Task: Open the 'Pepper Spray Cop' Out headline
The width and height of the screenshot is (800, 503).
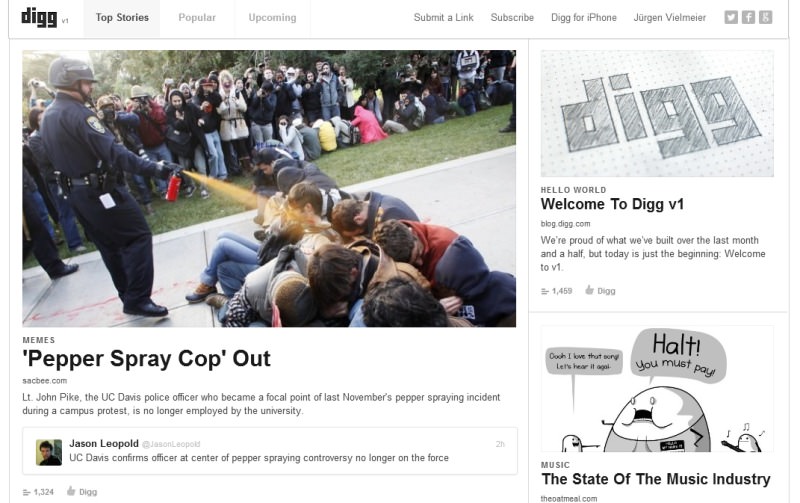Action: coord(146,359)
